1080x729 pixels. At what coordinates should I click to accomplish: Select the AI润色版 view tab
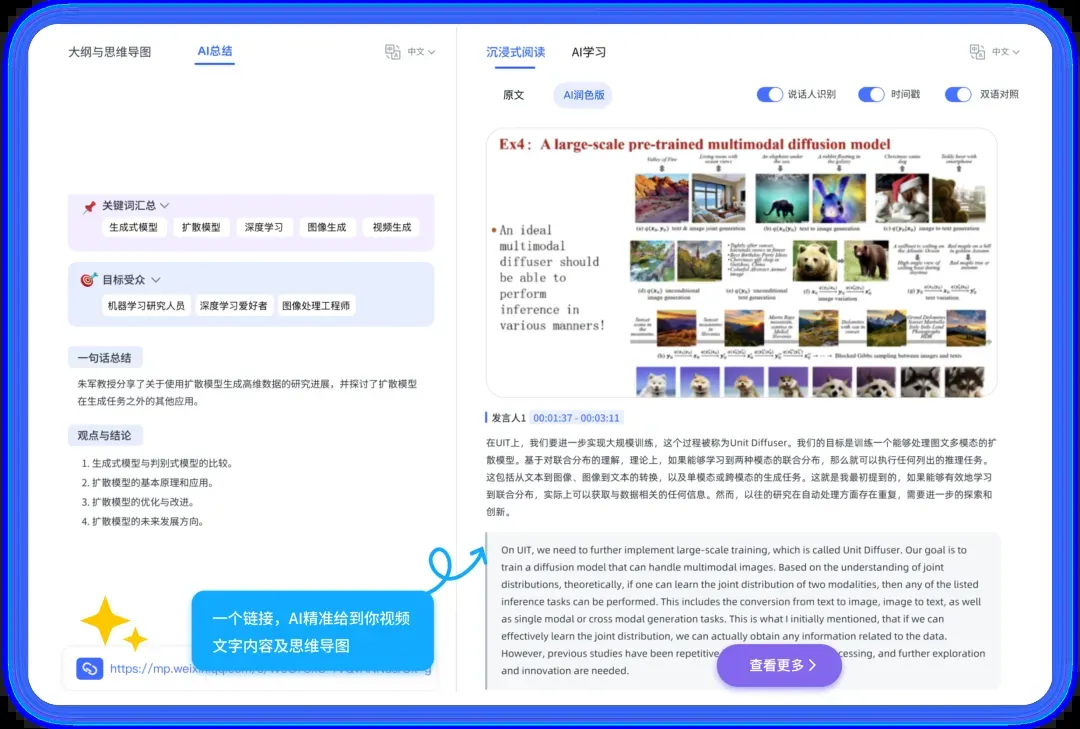point(583,95)
